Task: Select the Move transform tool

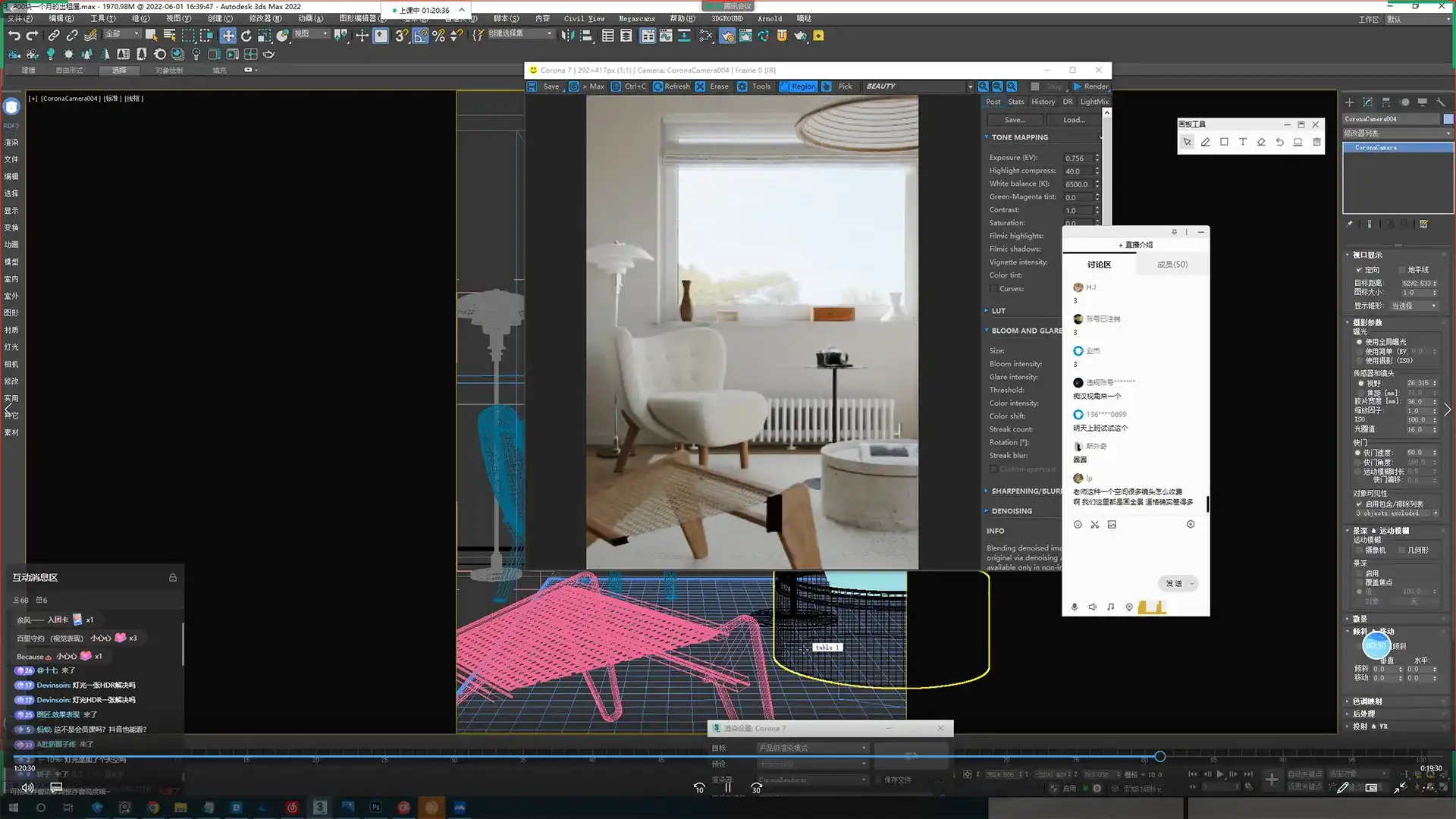Action: 227,36
